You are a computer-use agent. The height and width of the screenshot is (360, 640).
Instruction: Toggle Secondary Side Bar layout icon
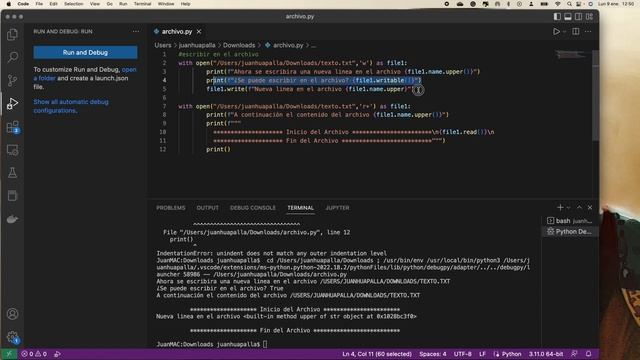click(578, 16)
